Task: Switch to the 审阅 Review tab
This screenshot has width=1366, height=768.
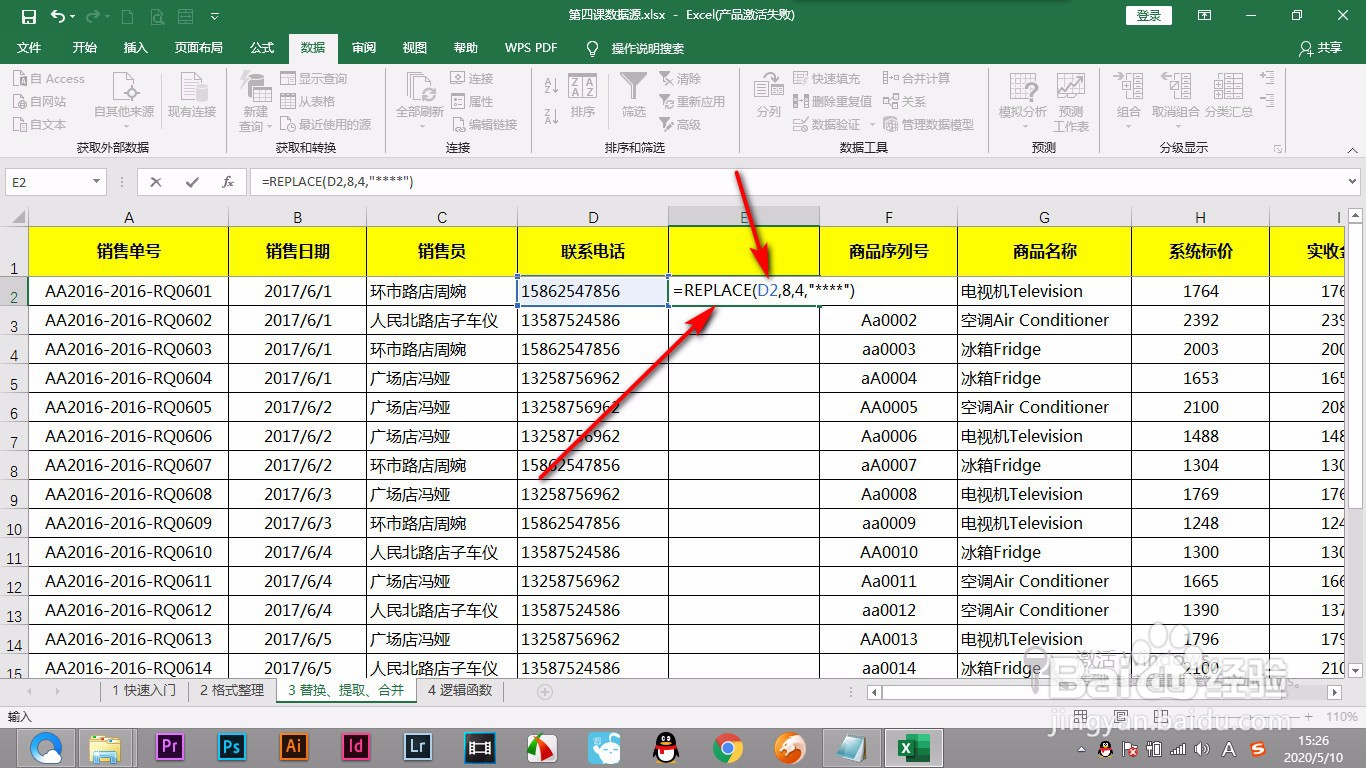Action: pos(364,48)
